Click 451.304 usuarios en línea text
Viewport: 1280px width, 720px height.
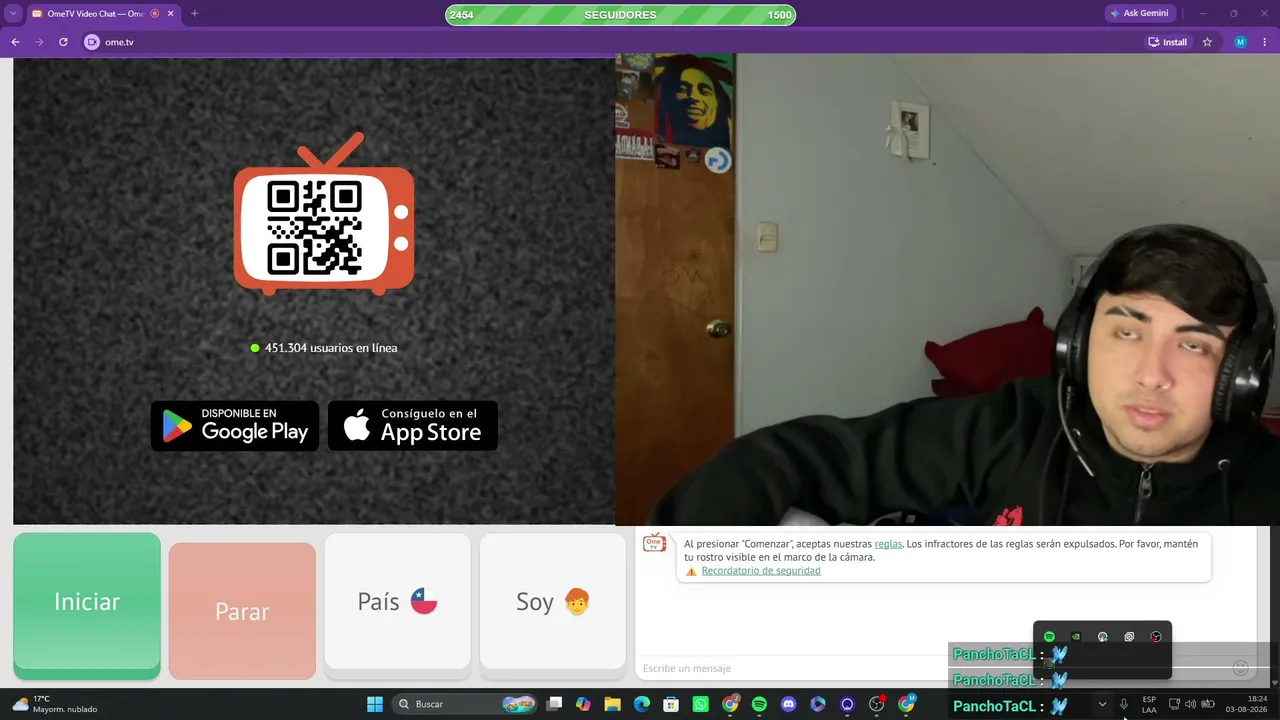click(331, 348)
